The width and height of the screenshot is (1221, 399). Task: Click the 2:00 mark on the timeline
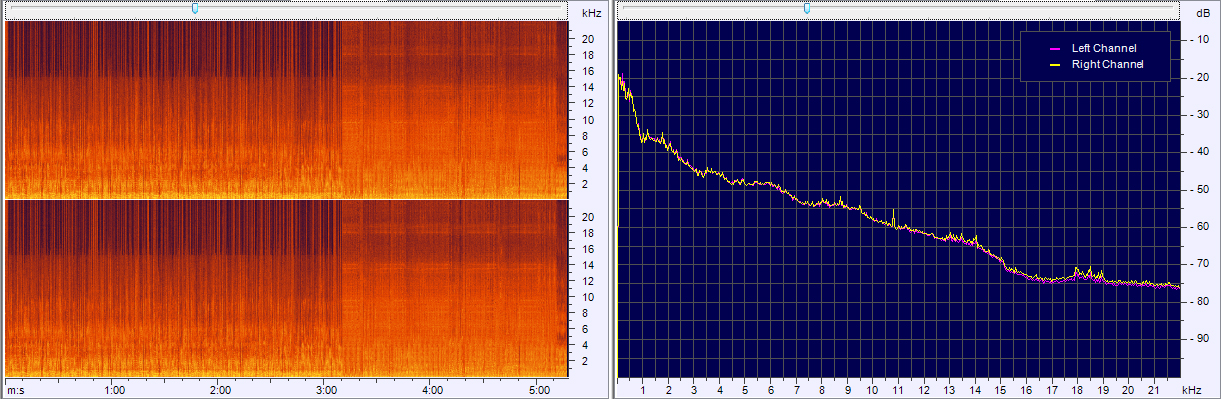point(221,388)
